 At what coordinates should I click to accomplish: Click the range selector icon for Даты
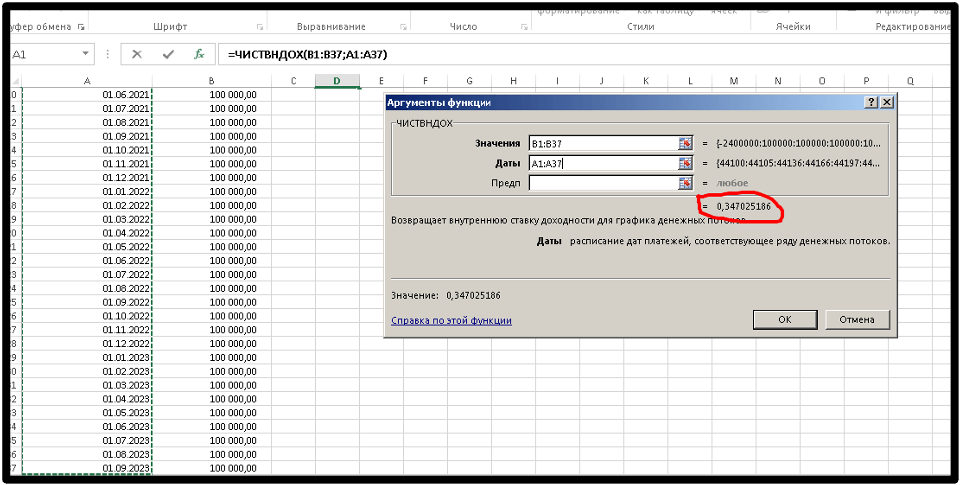pyautogui.click(x=685, y=163)
